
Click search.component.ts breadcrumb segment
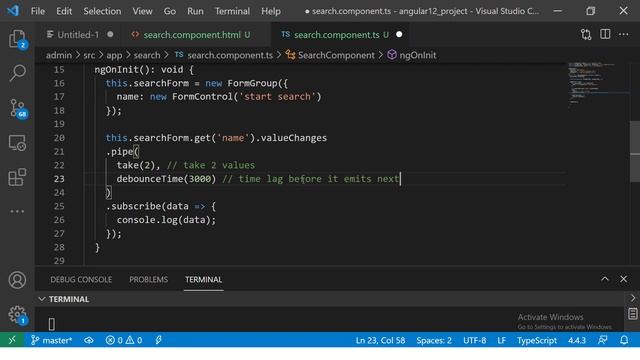point(224,55)
